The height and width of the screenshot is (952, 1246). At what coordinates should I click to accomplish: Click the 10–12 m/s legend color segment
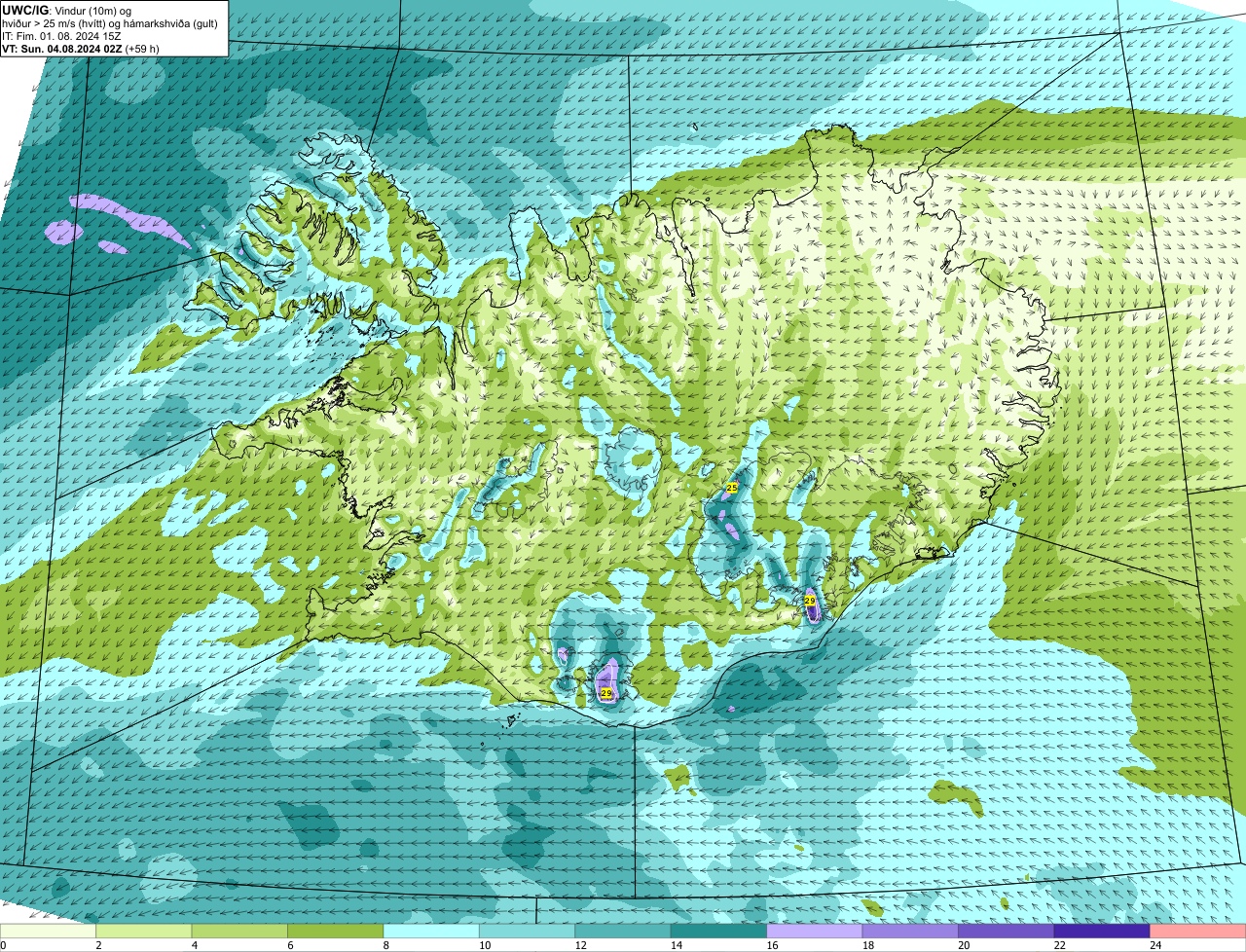pyautogui.click(x=528, y=932)
